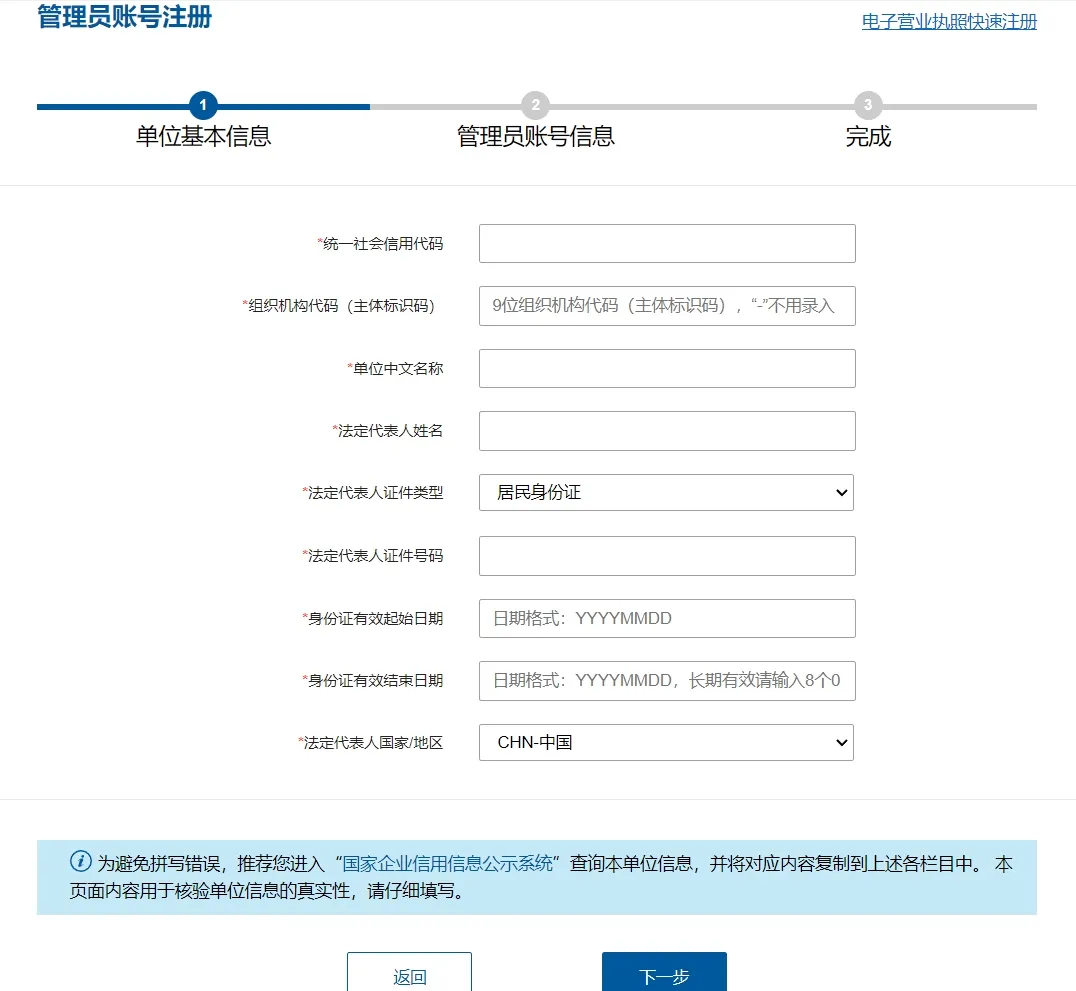Select the 管理员账号信息 step label
1076x991 pixels.
(x=535, y=137)
